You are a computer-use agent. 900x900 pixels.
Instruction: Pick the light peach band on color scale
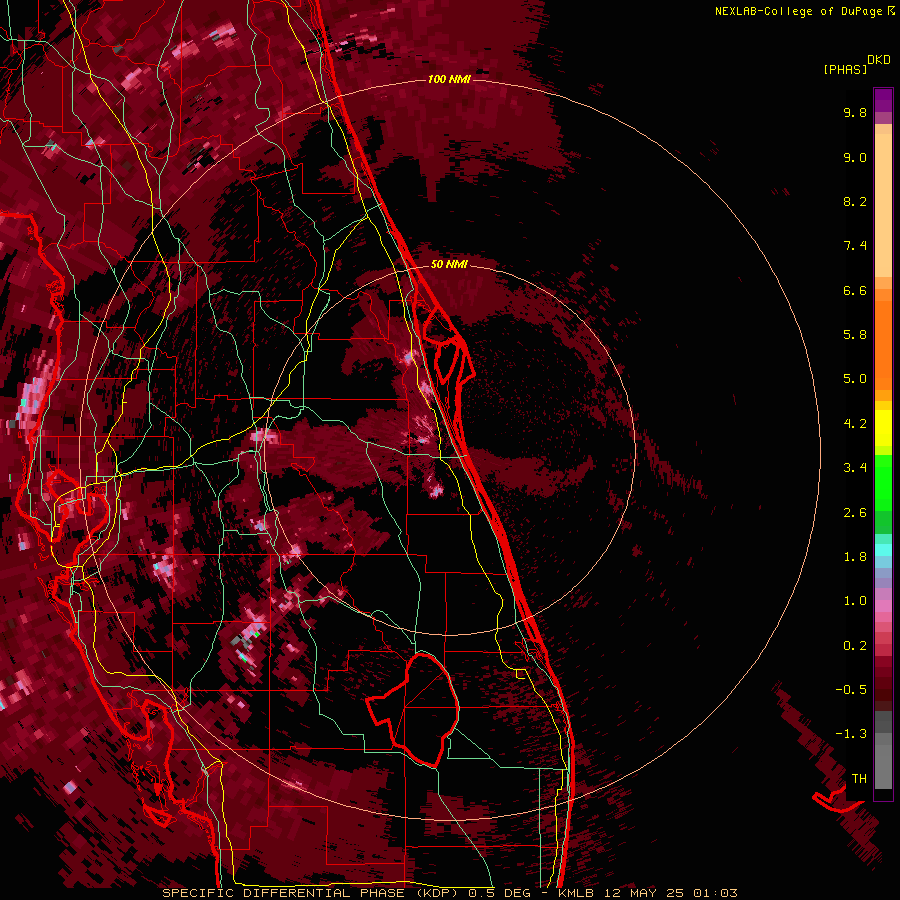[x=883, y=205]
